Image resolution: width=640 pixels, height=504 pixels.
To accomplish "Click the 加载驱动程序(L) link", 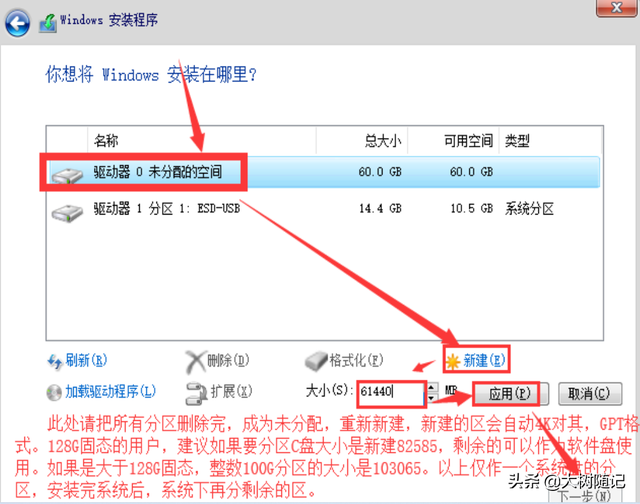I will click(x=111, y=391).
